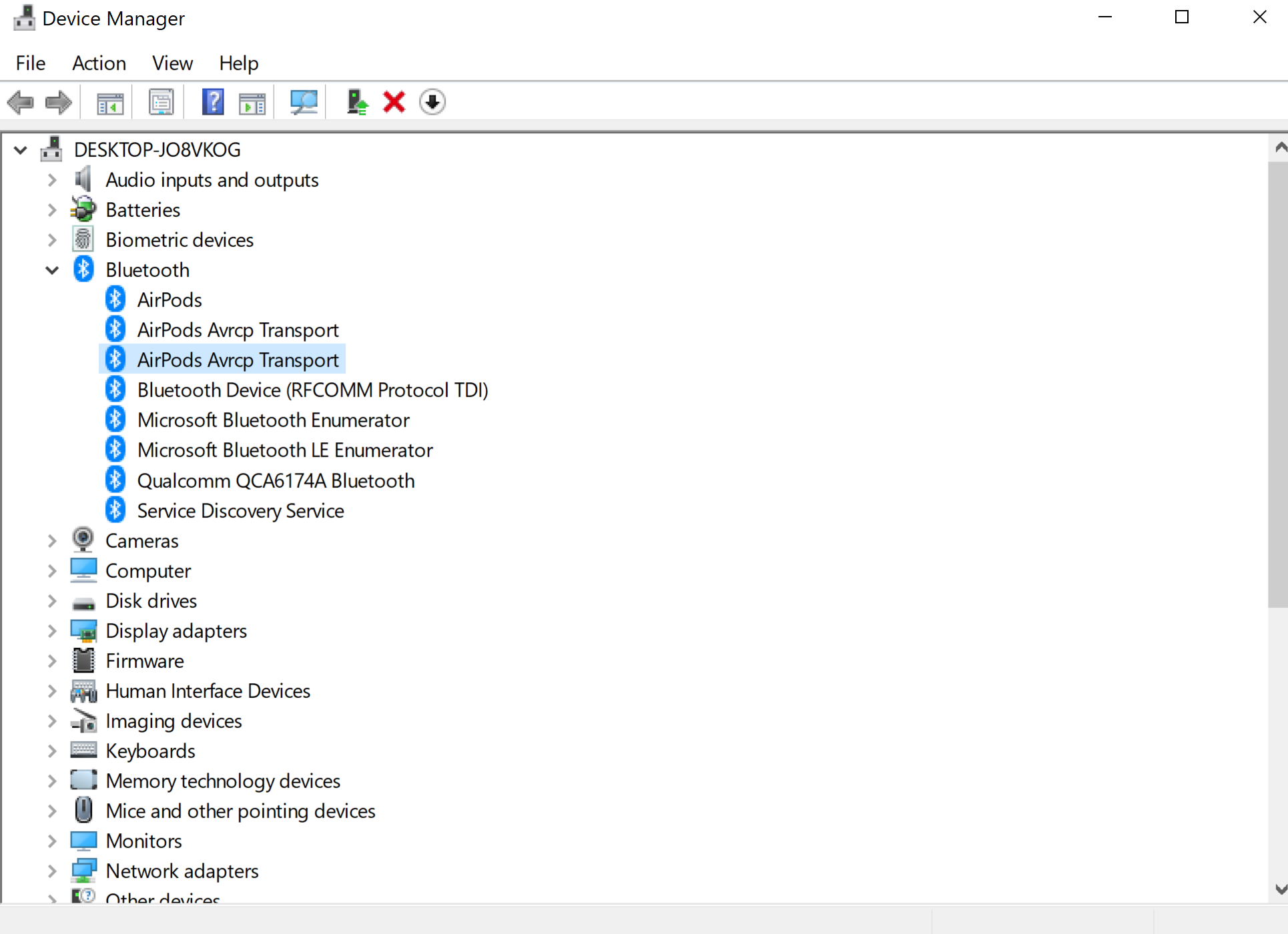Select the AirPods device entry
The image size is (1288, 934).
click(x=170, y=300)
